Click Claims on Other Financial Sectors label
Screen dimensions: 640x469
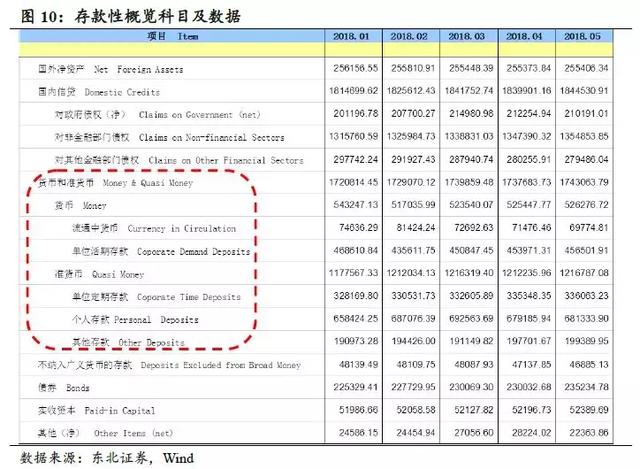176,160
